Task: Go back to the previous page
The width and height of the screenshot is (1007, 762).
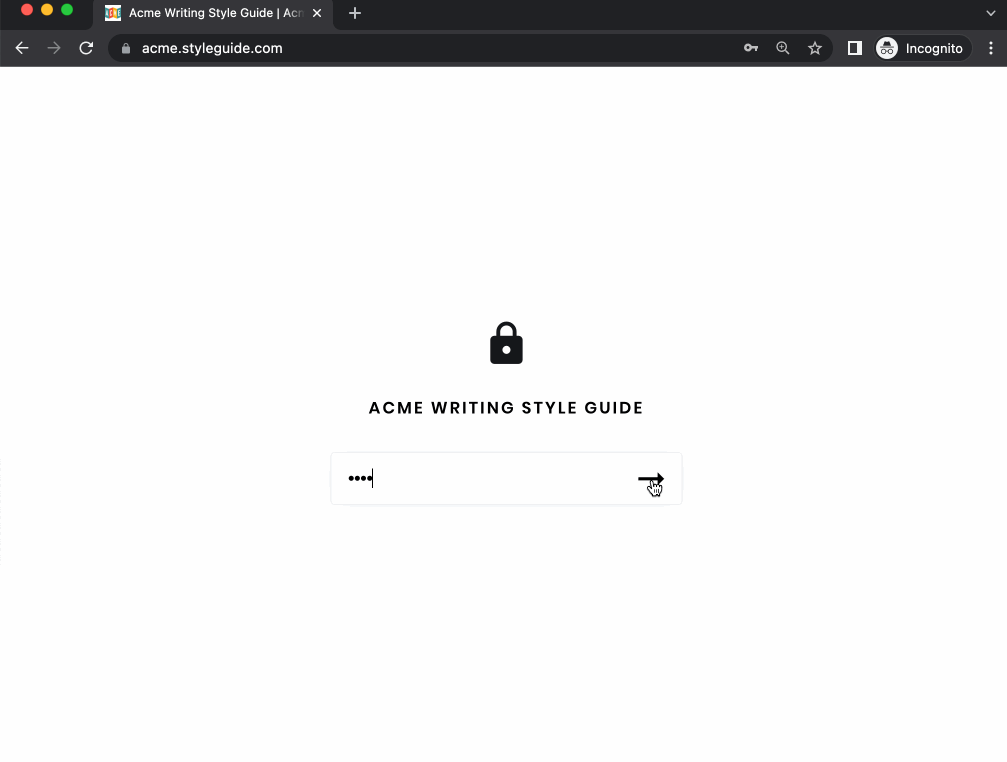Action: coord(22,48)
